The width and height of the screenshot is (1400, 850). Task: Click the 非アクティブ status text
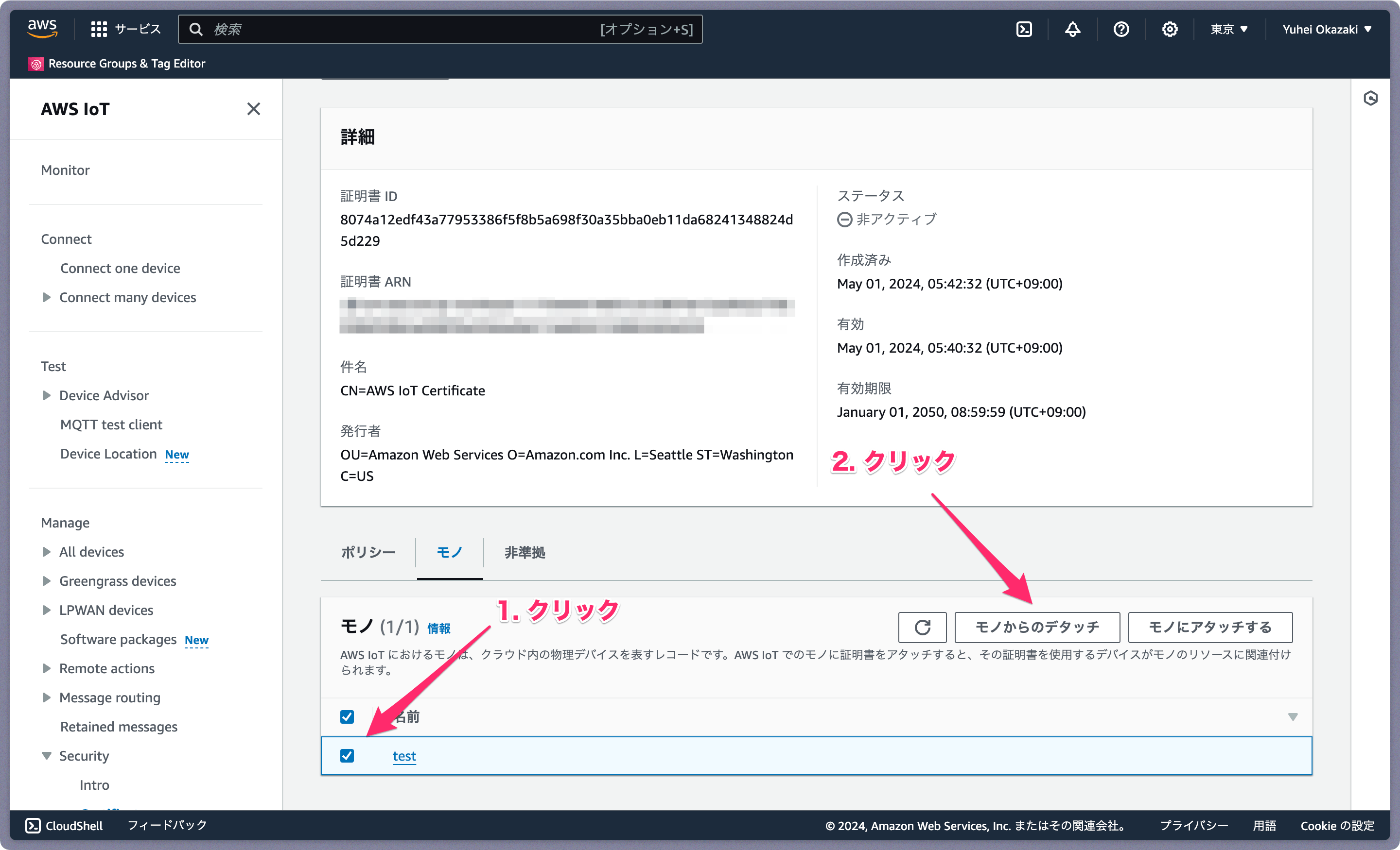[x=896, y=219]
